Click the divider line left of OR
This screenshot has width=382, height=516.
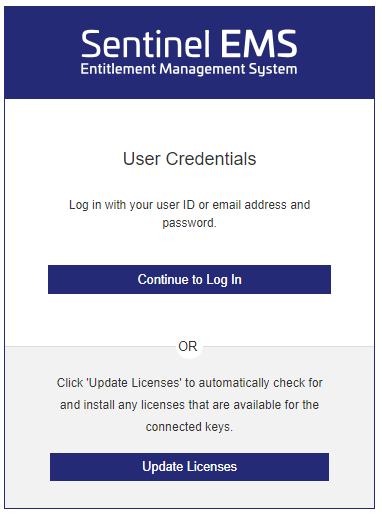(x=91, y=347)
